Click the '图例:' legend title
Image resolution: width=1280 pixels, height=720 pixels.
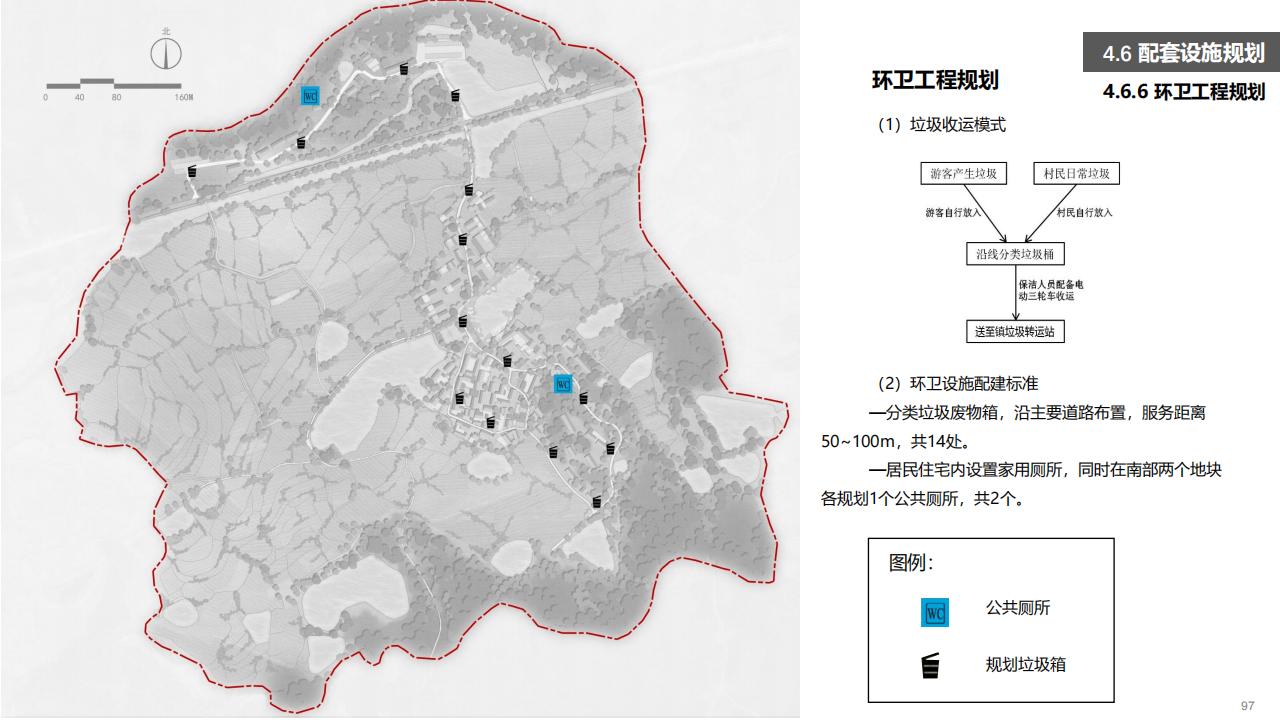point(911,563)
